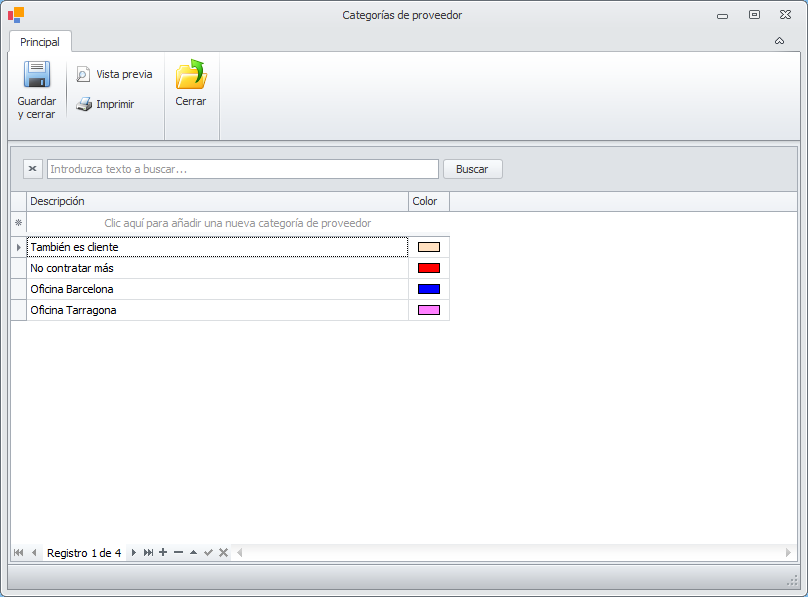Maximize the Categorías de proveedor window

pyautogui.click(x=754, y=14)
